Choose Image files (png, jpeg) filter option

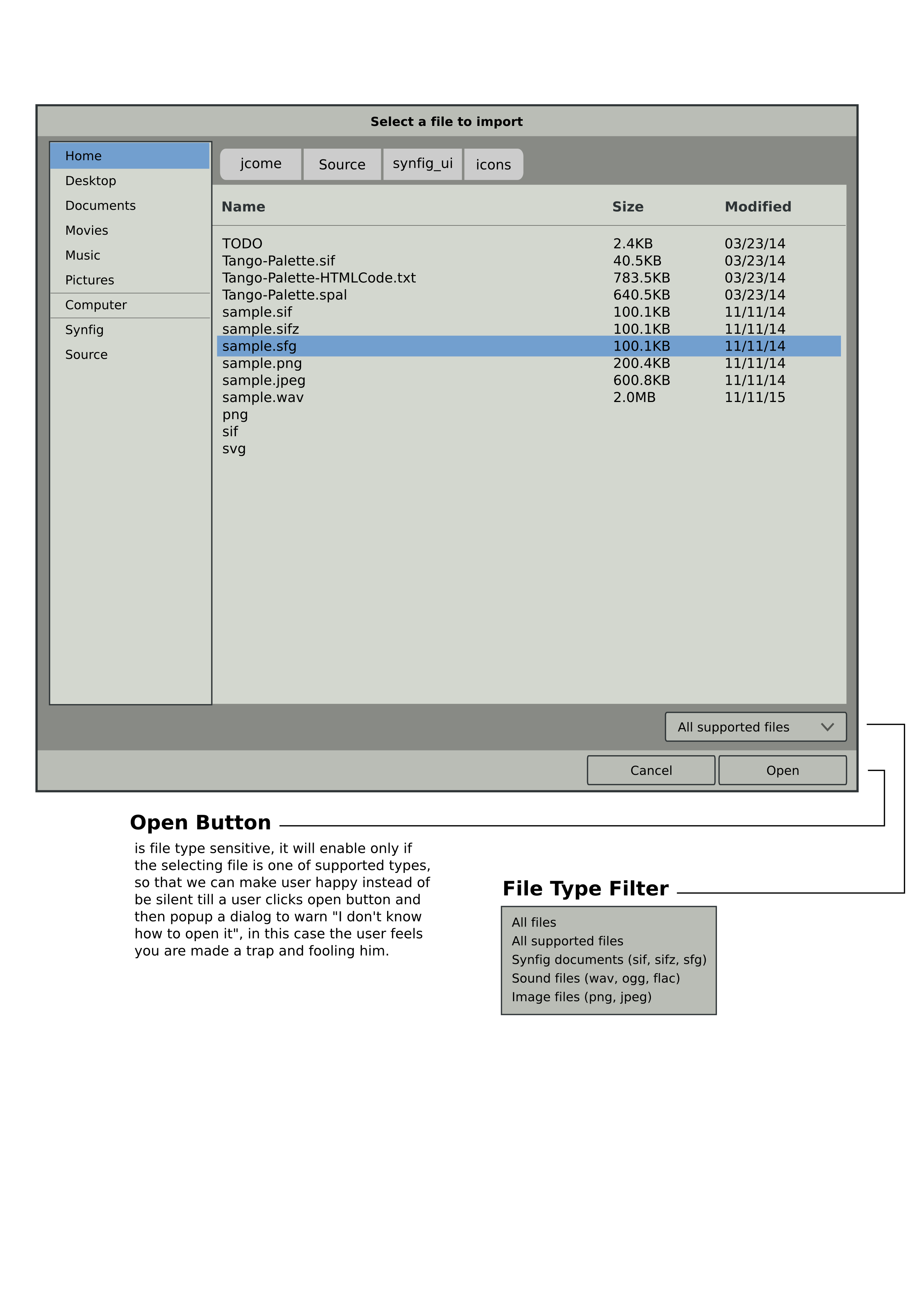[581, 997]
